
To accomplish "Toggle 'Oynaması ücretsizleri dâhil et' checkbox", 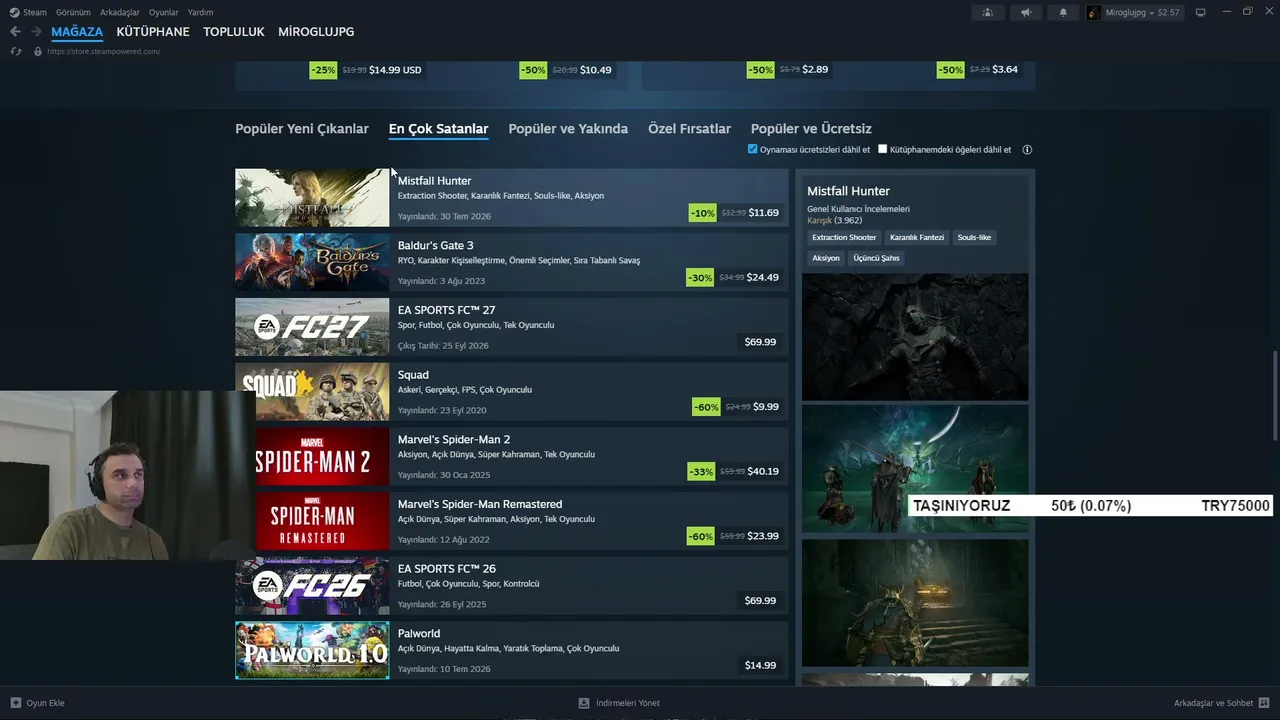I will tap(753, 149).
